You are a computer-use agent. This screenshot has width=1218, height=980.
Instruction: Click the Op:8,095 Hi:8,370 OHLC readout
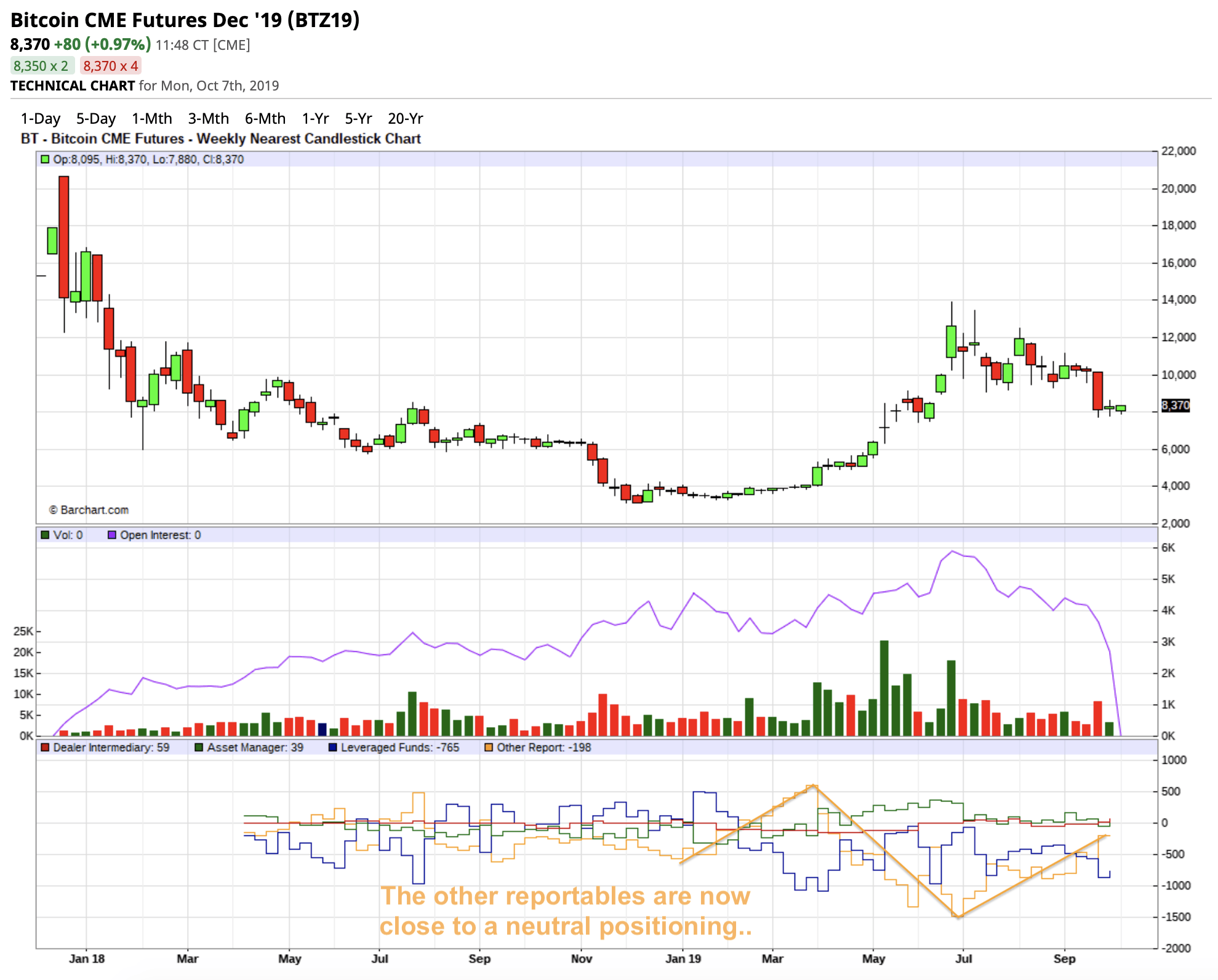point(148,159)
